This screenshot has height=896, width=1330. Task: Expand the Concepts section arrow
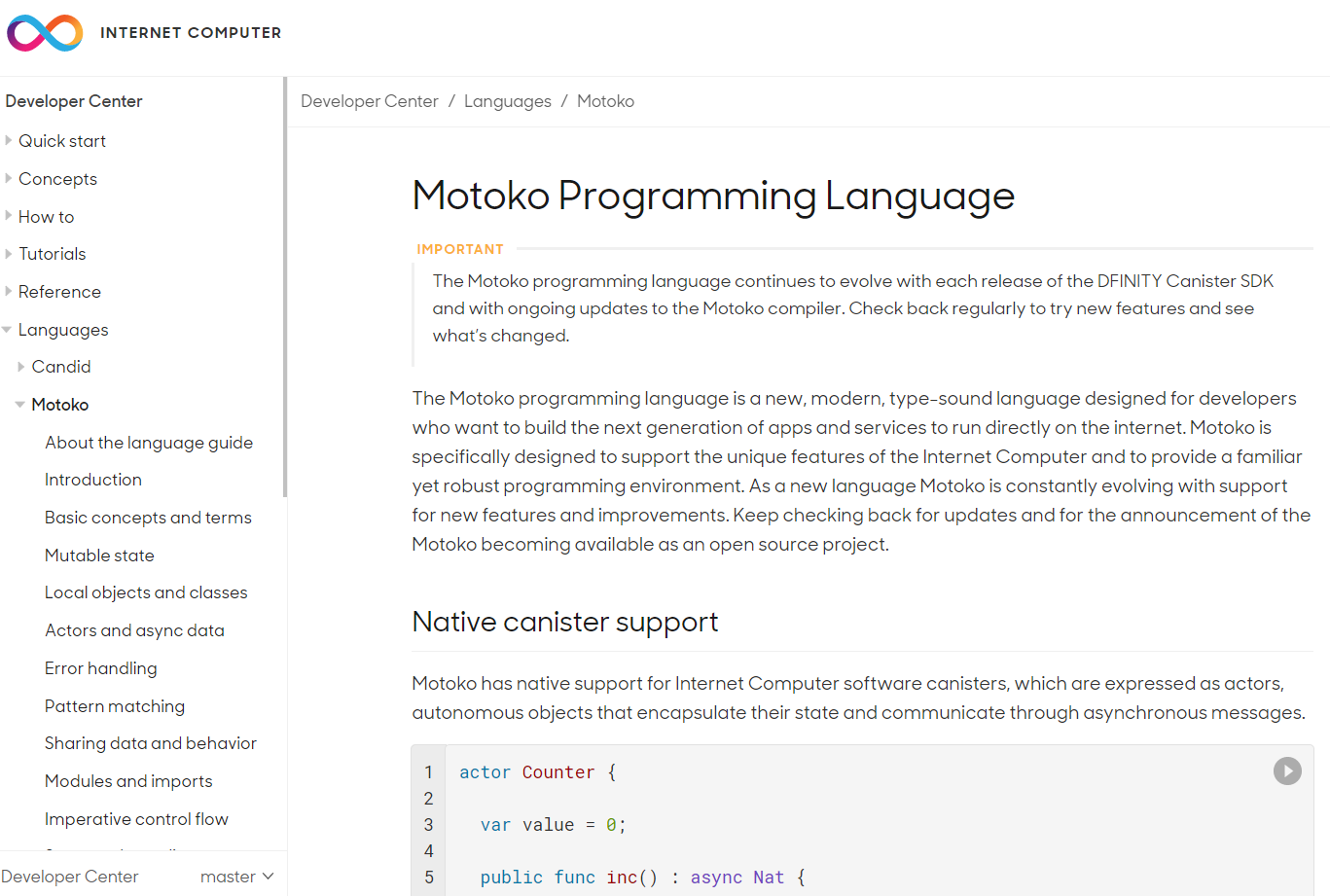tap(9, 178)
